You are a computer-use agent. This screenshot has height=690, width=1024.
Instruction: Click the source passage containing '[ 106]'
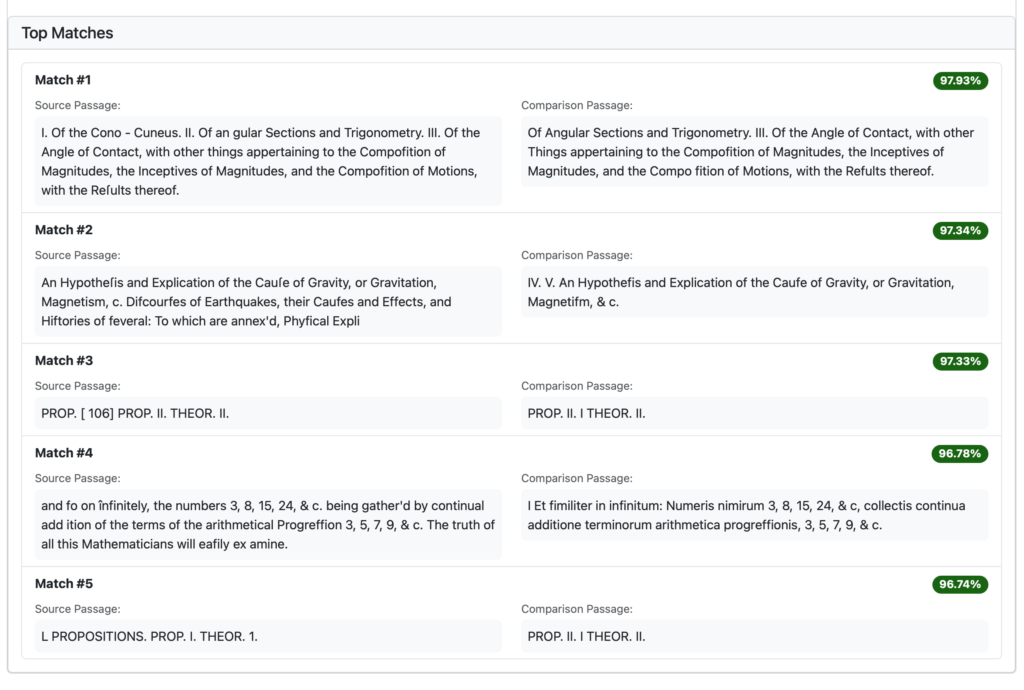268,413
